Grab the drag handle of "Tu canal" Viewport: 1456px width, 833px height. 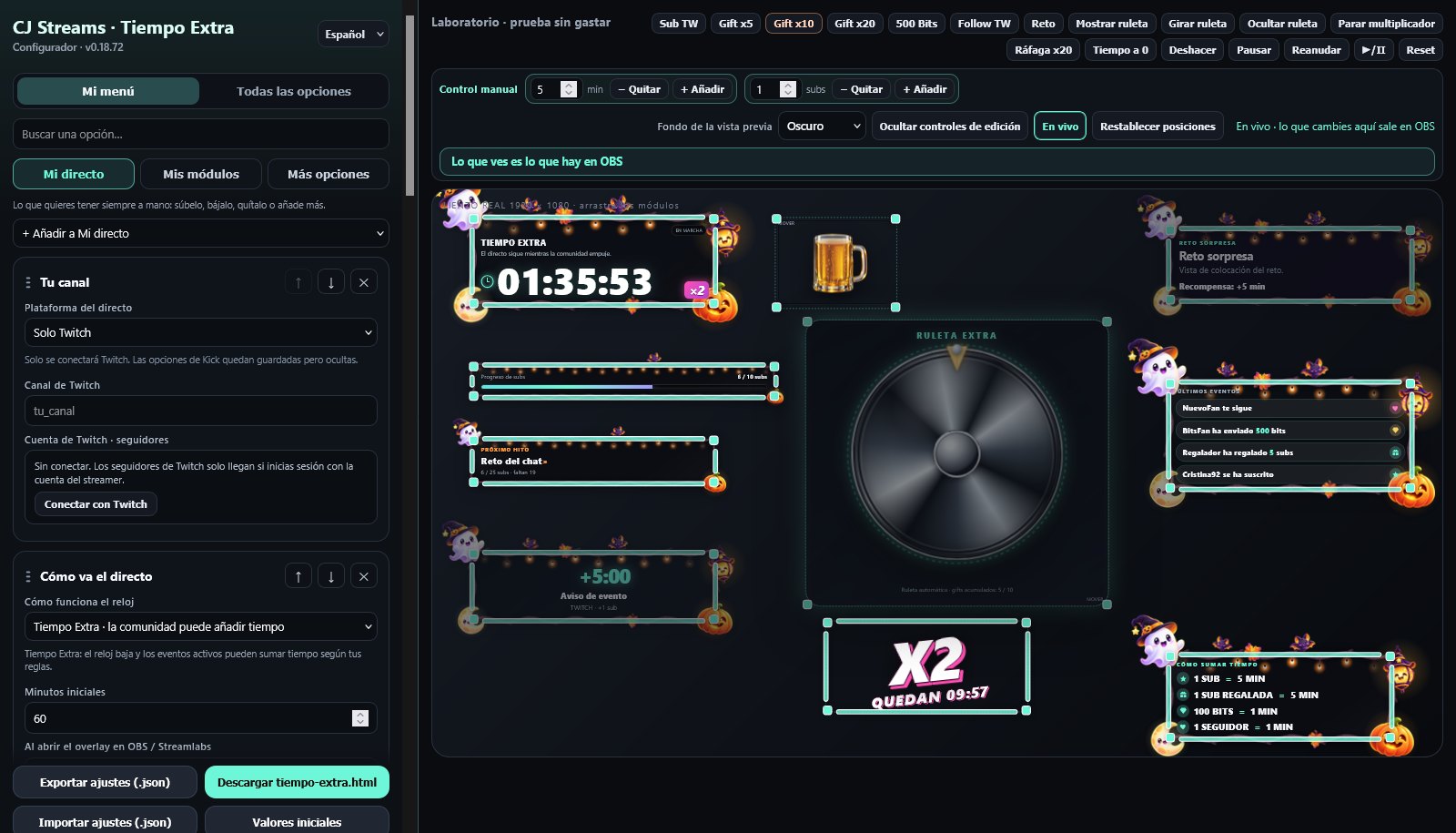click(x=28, y=282)
